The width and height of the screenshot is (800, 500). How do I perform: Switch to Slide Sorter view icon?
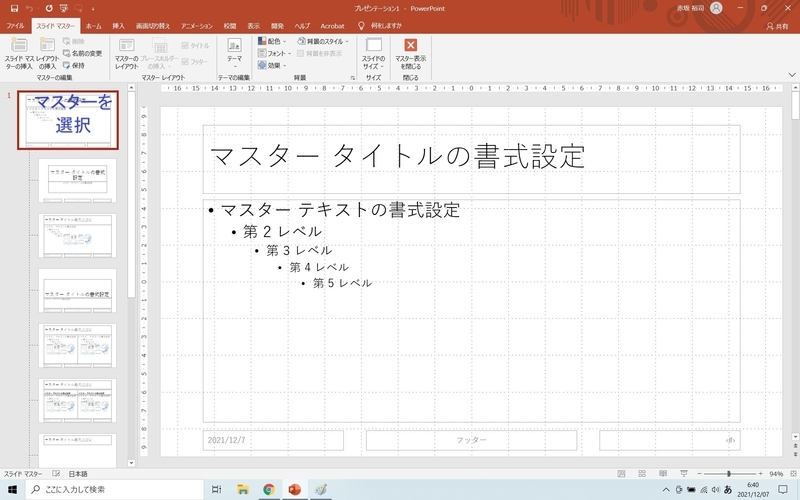point(642,474)
